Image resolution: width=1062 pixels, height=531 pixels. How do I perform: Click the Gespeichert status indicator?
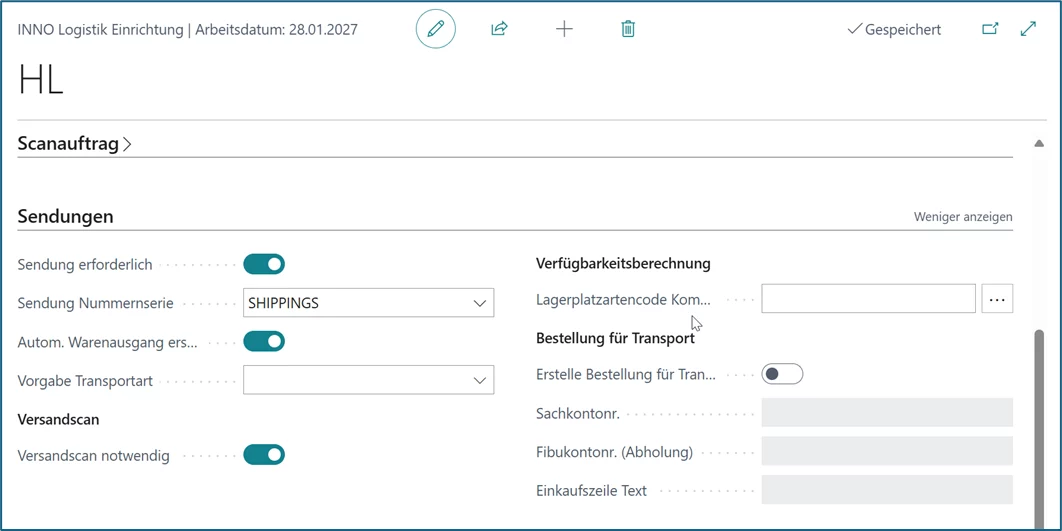point(894,30)
